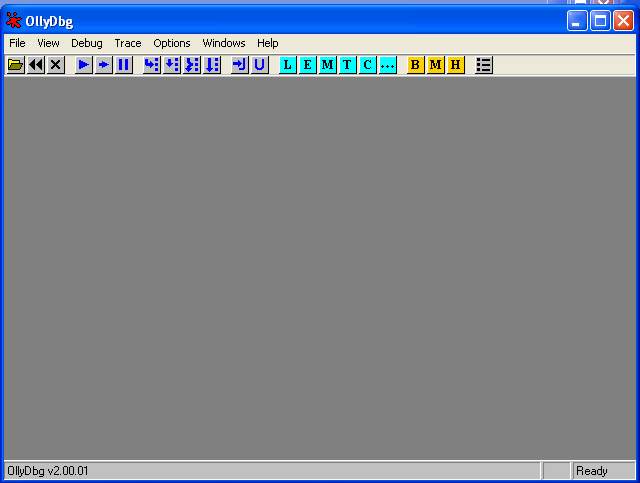Show CPU window with the C icon
The image size is (640, 483).
point(368,65)
